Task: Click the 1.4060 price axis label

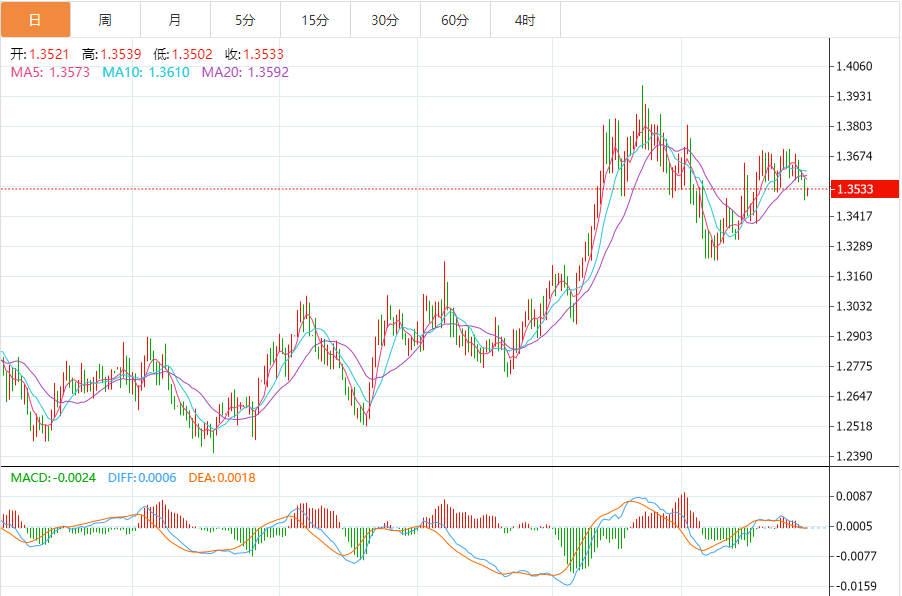Action: (x=859, y=67)
